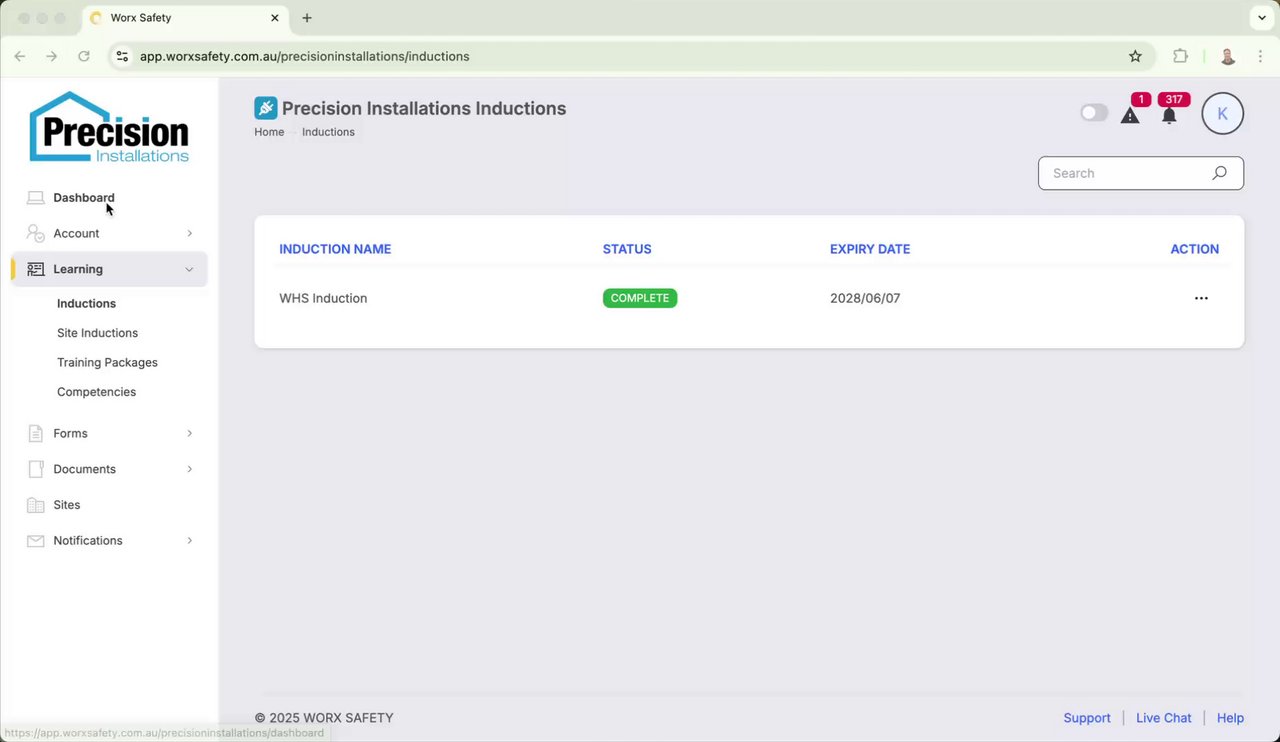This screenshot has width=1280, height=742.
Task: Click the Notifications envelope icon
Action: [x=35, y=541]
